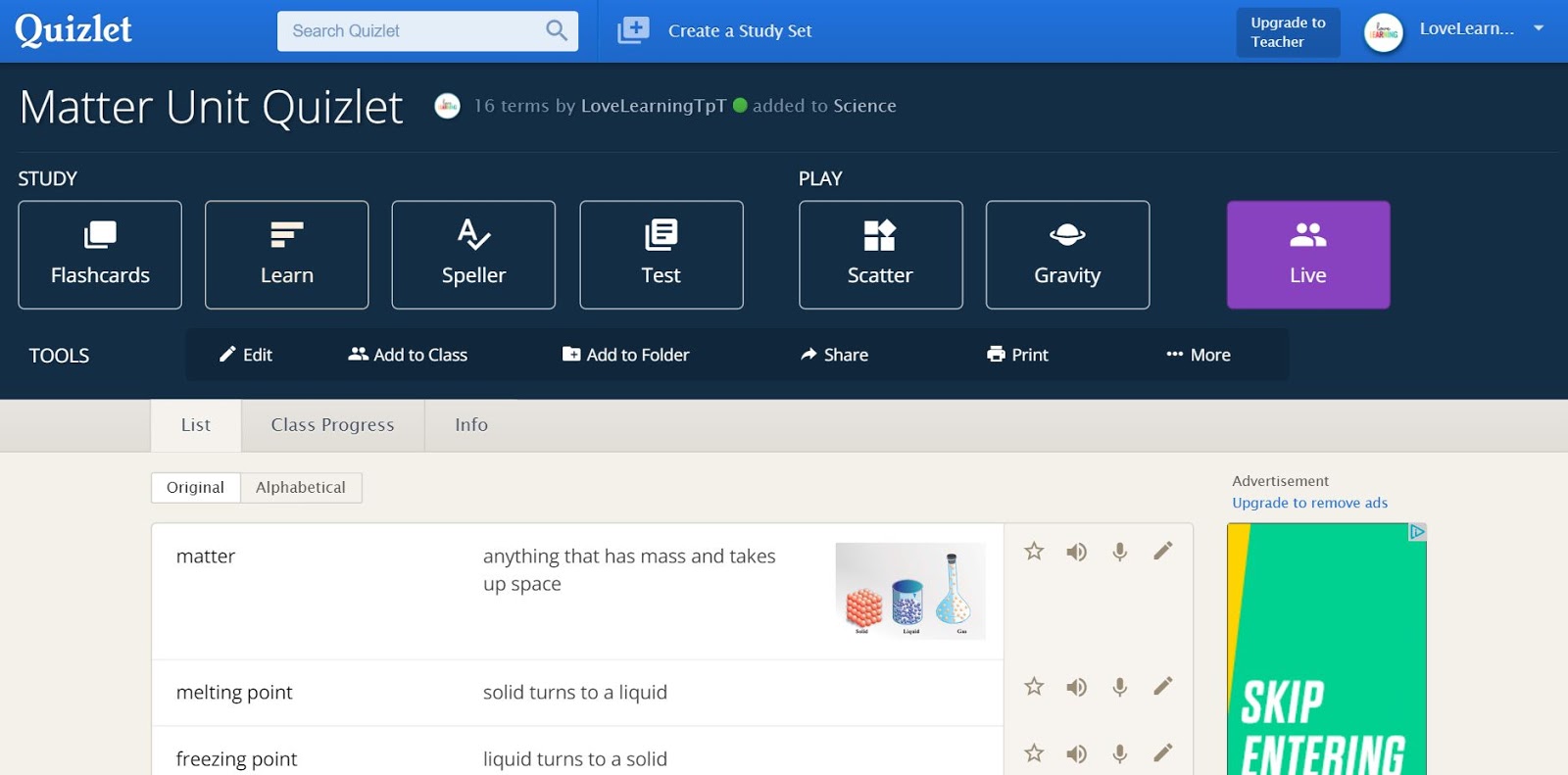Open the More tools menu

pos(1198,355)
